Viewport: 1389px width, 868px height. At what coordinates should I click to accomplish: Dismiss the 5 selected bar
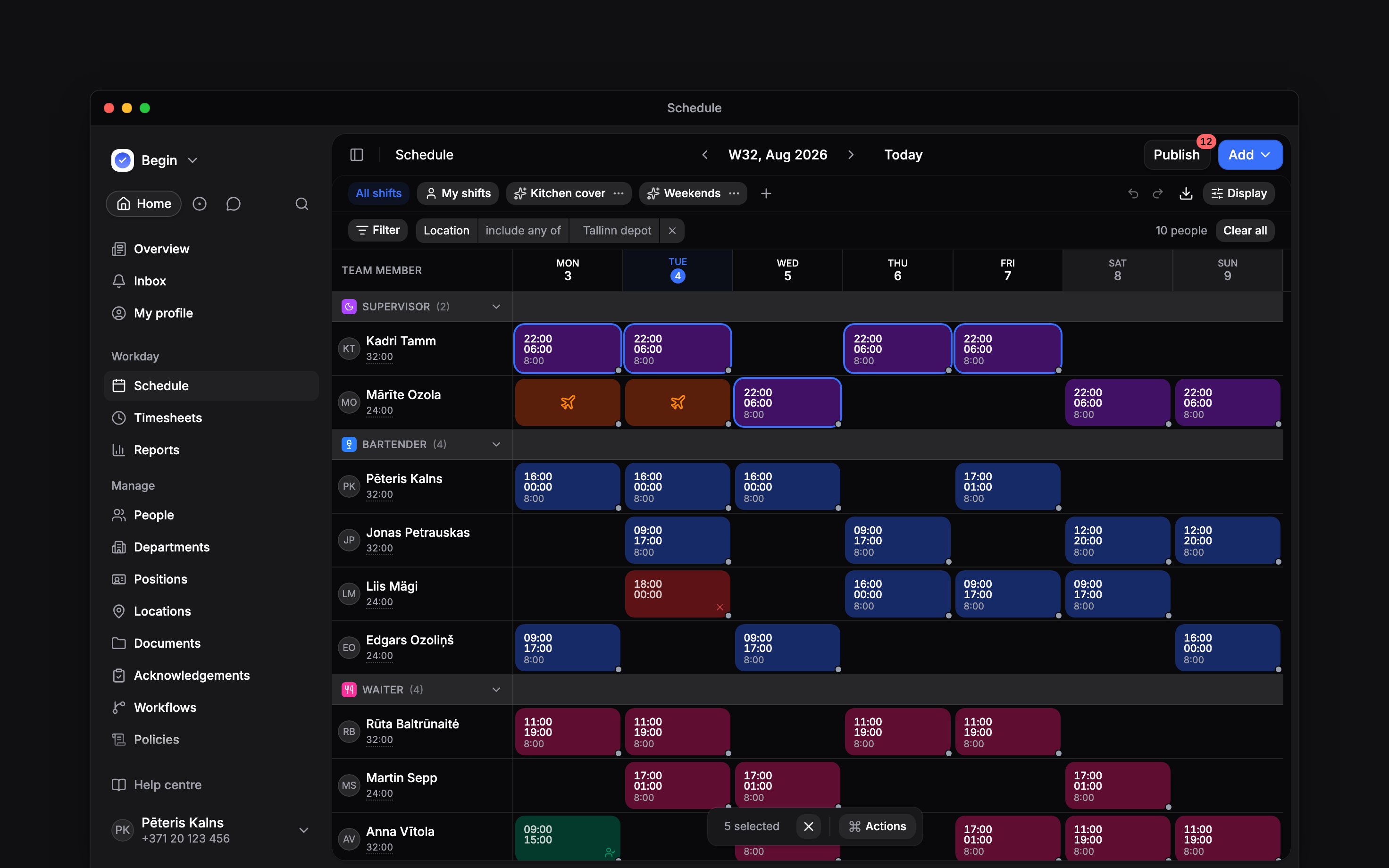(x=808, y=826)
